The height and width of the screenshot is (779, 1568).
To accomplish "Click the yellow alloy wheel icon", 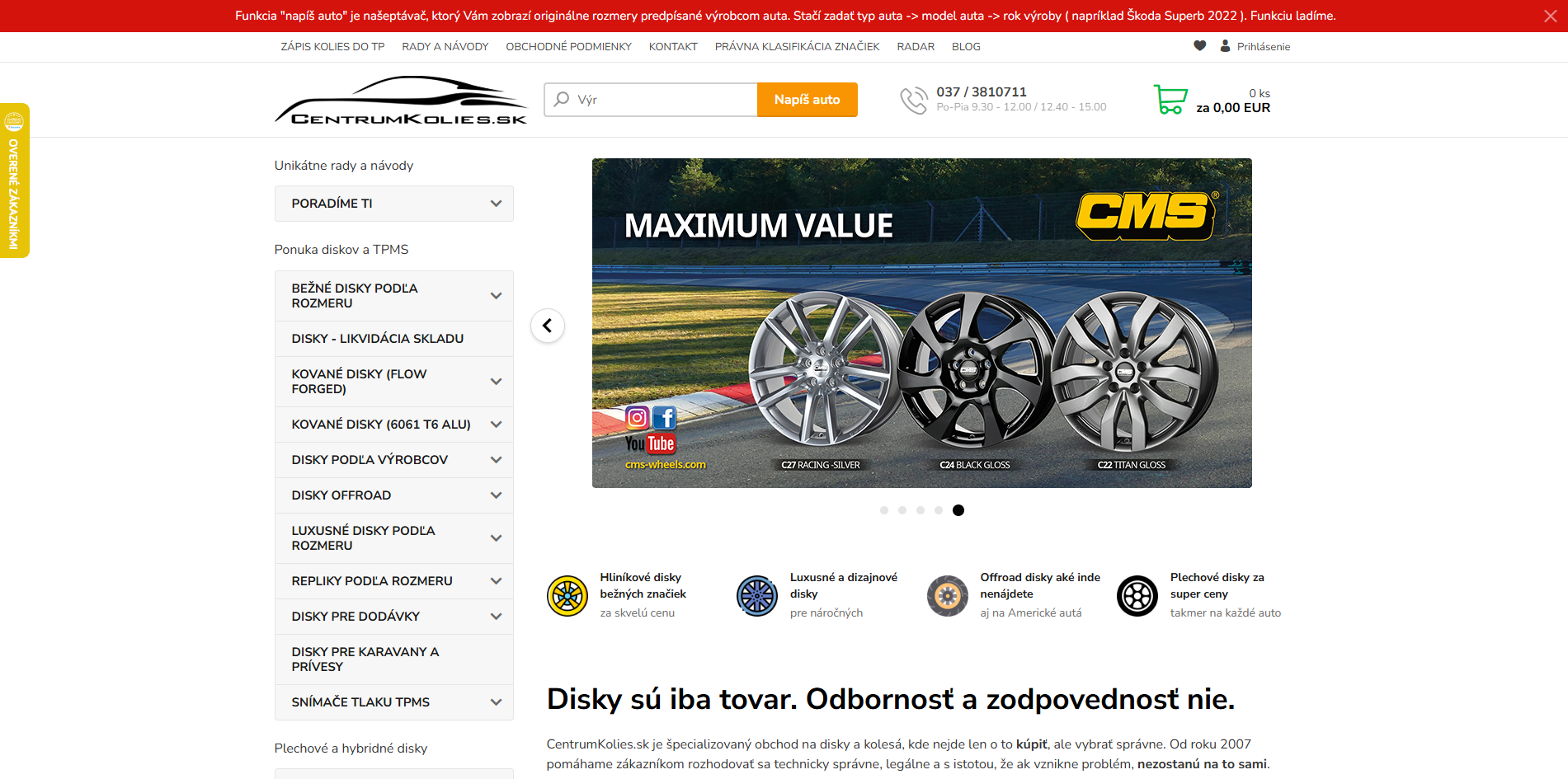I will coord(567,596).
